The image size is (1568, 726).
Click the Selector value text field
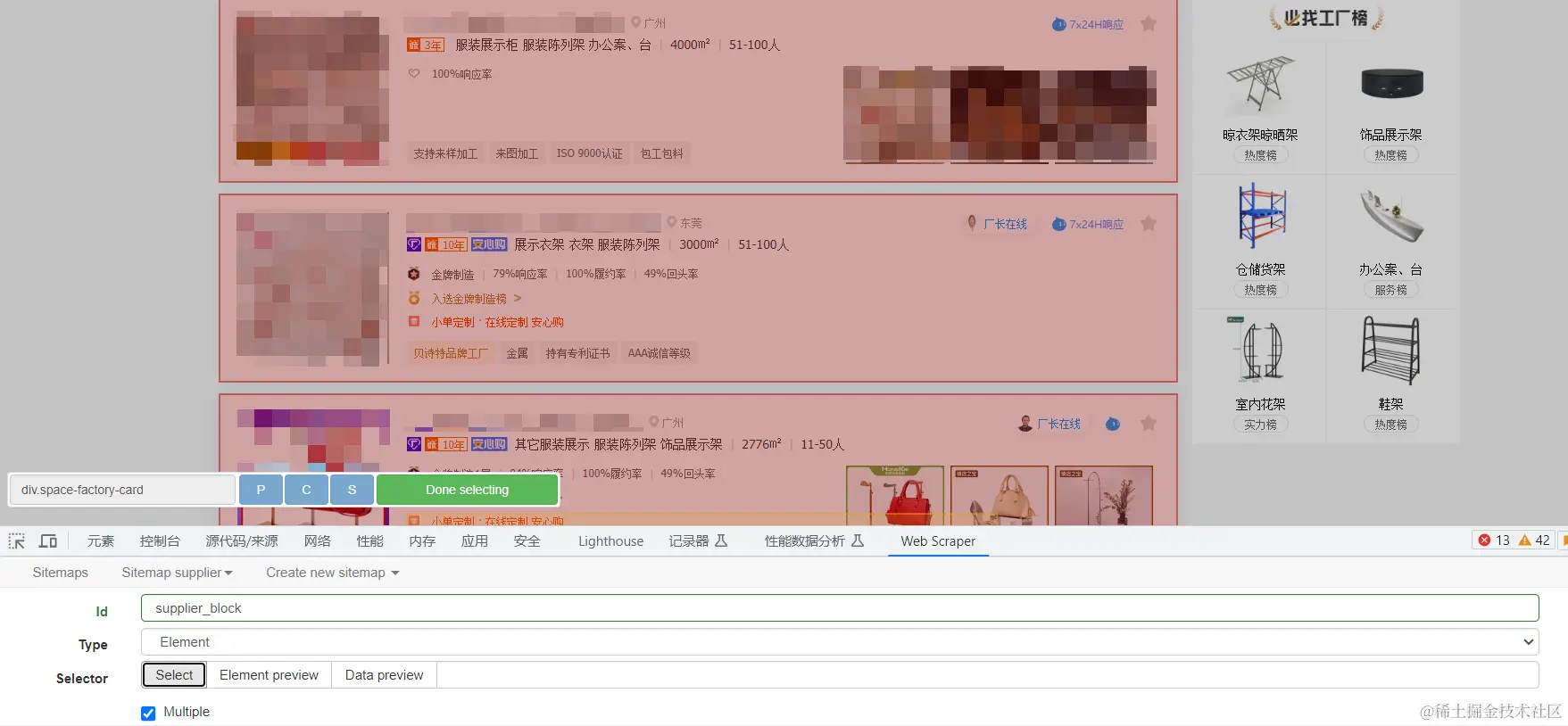pyautogui.click(x=988, y=675)
